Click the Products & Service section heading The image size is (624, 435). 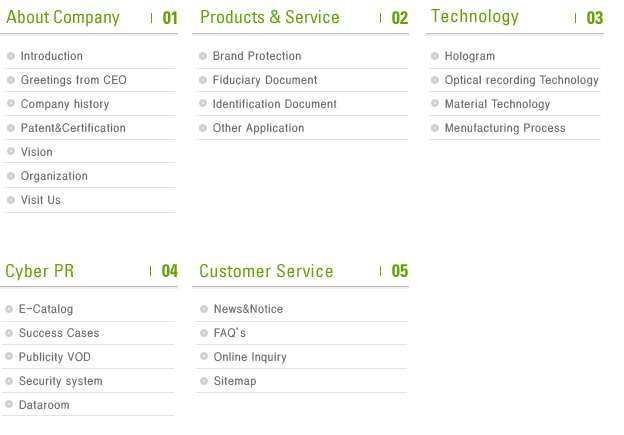[270, 18]
